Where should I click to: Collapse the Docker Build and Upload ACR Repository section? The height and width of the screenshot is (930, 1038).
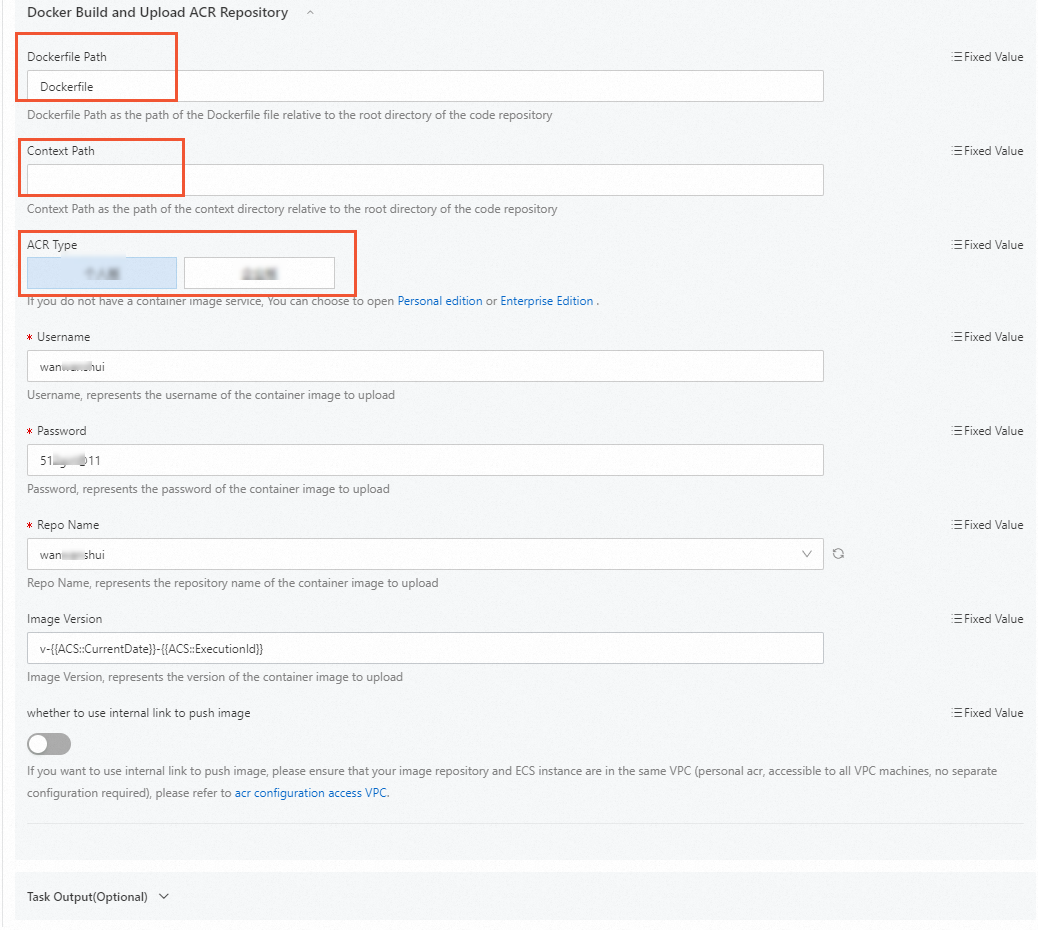(x=310, y=12)
